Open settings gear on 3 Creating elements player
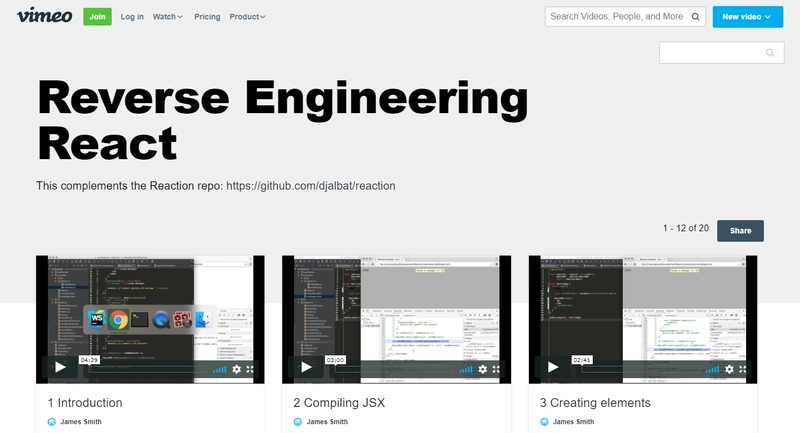Image resolution: width=800 pixels, height=433 pixels. tap(730, 369)
